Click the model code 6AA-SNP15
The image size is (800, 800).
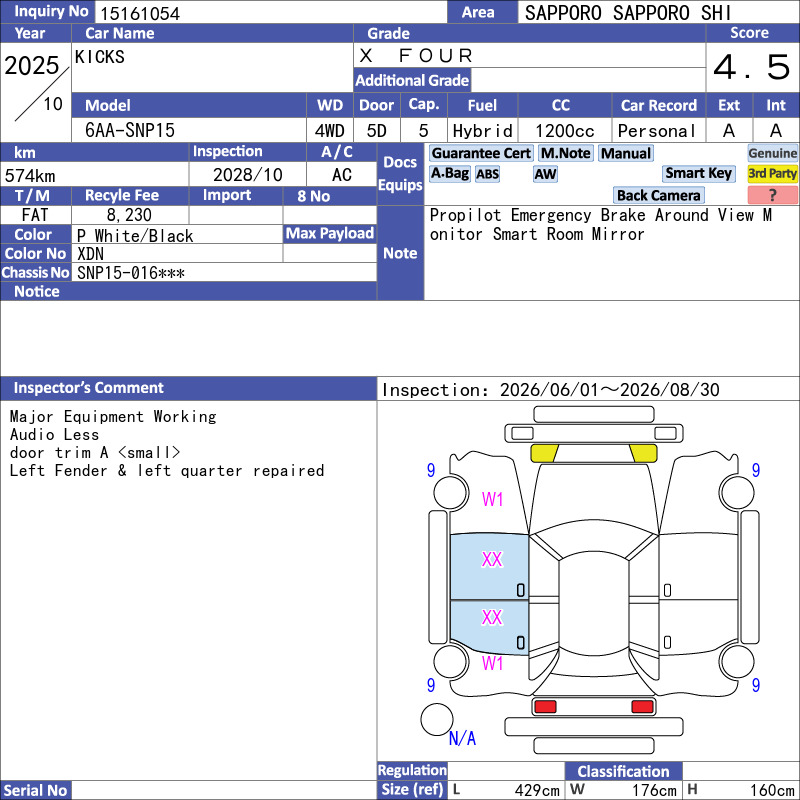click(130, 131)
